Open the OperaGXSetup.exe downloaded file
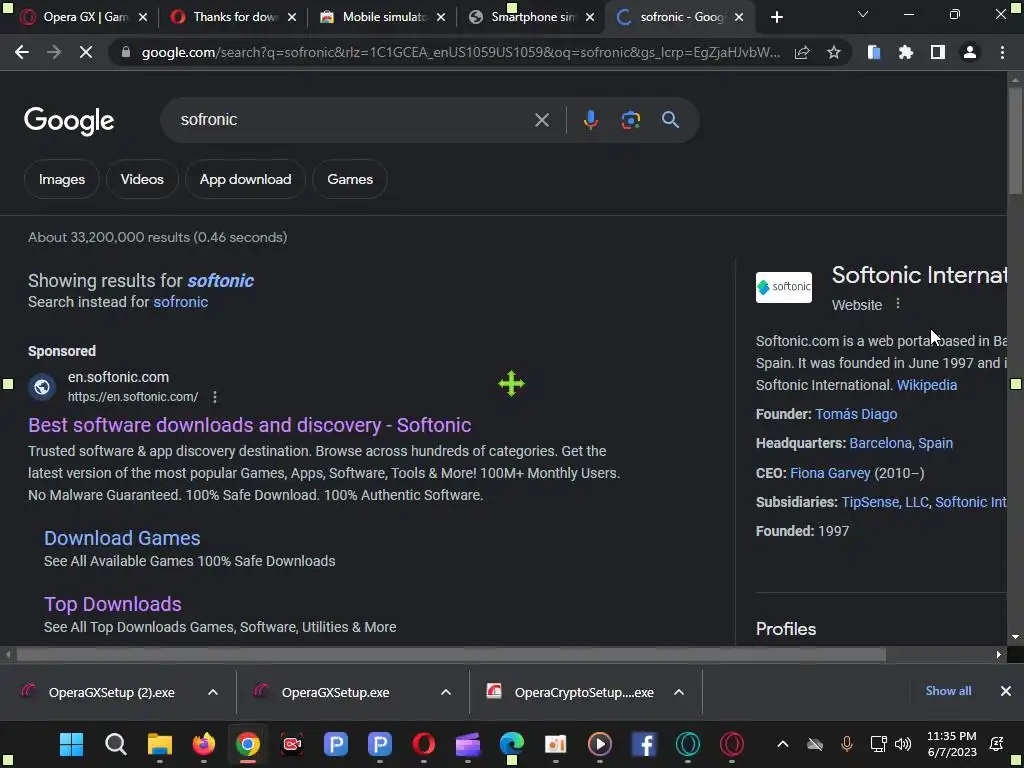This screenshot has height=768, width=1024. click(335, 693)
